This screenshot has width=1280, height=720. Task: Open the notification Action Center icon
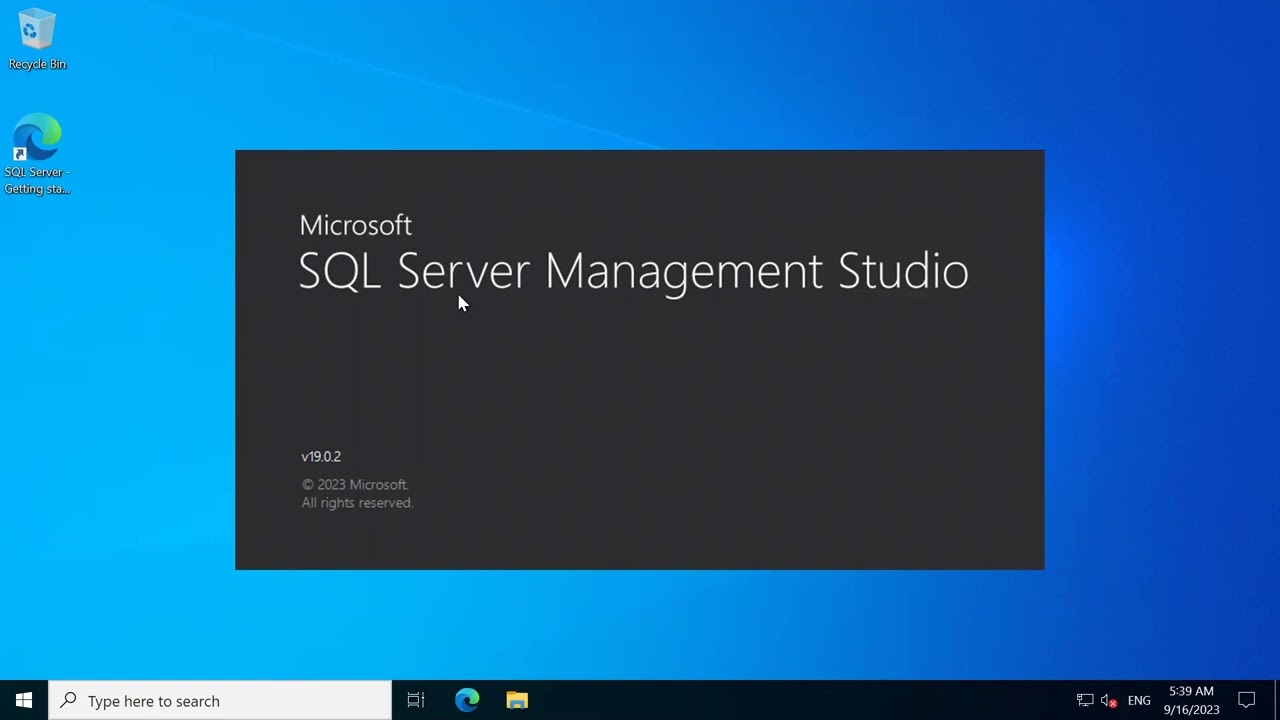point(1247,700)
